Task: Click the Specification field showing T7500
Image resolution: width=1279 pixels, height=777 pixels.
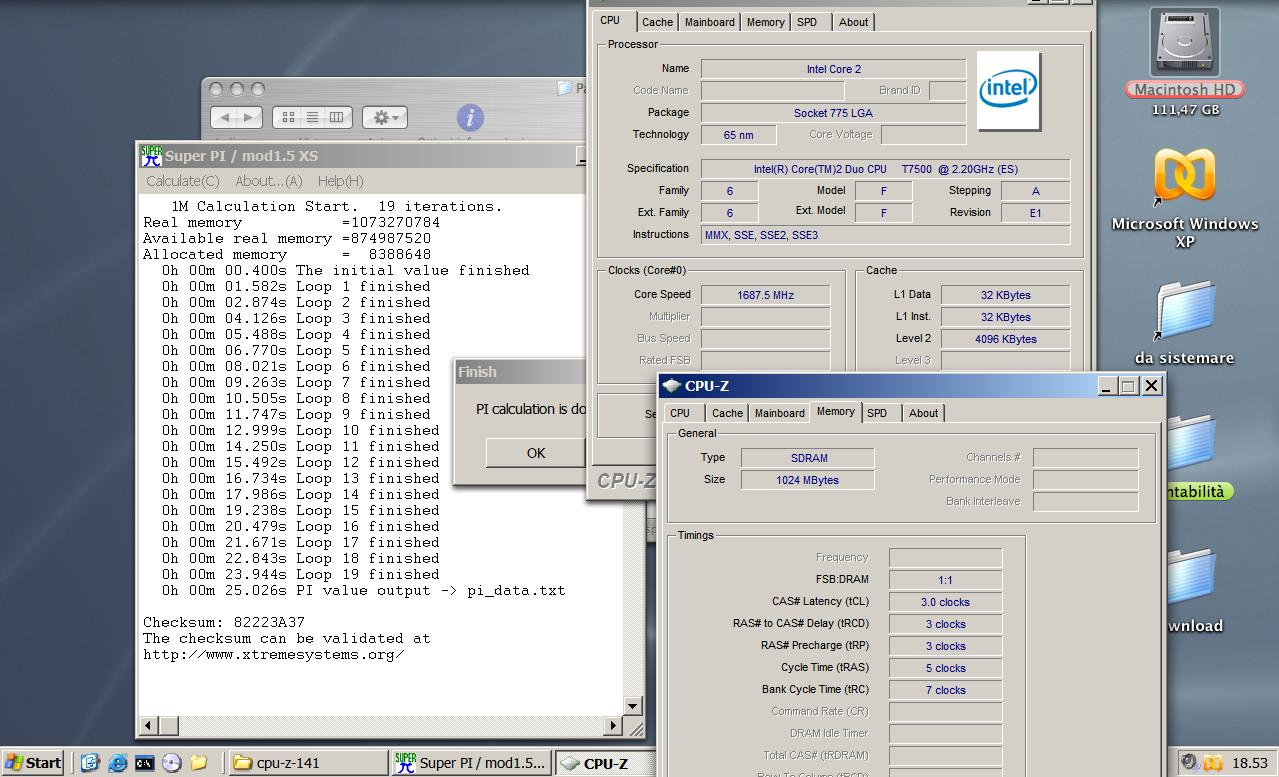Action: (885, 169)
